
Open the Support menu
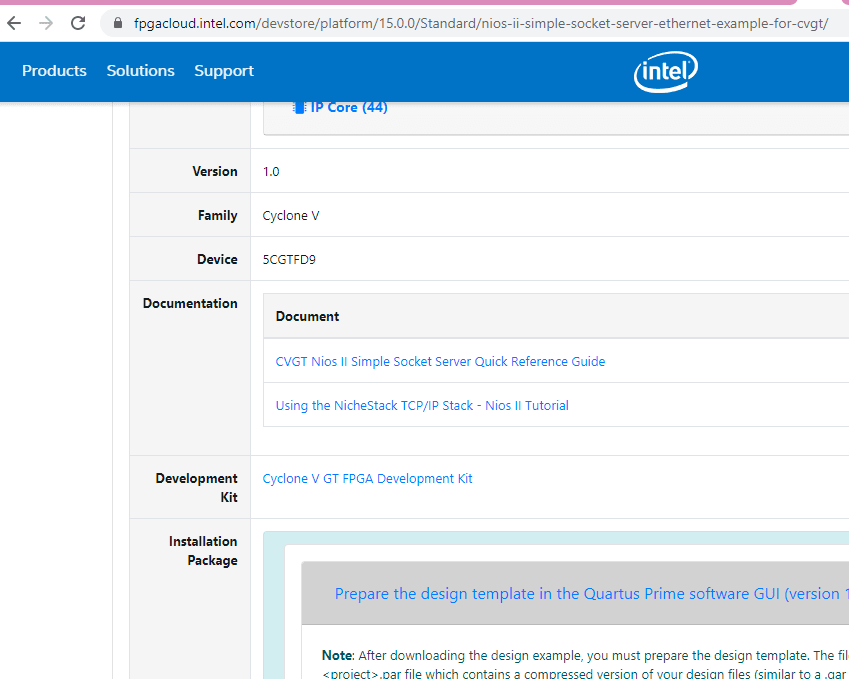coord(224,71)
